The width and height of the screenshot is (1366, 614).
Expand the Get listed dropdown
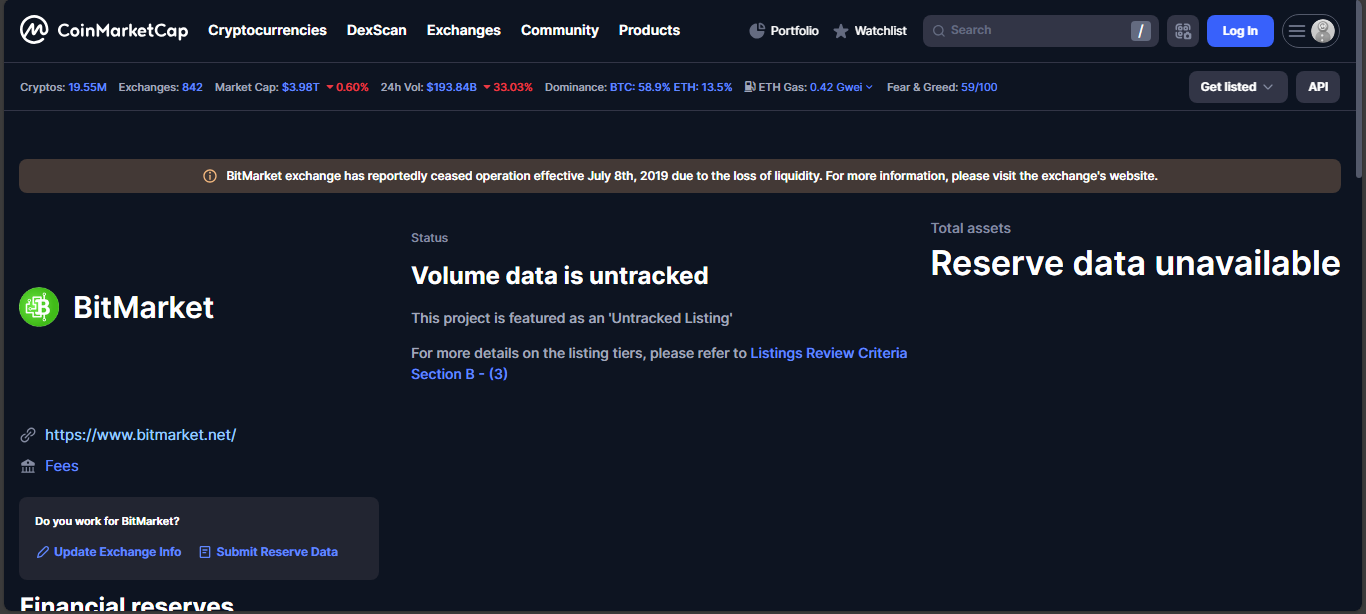1237,87
